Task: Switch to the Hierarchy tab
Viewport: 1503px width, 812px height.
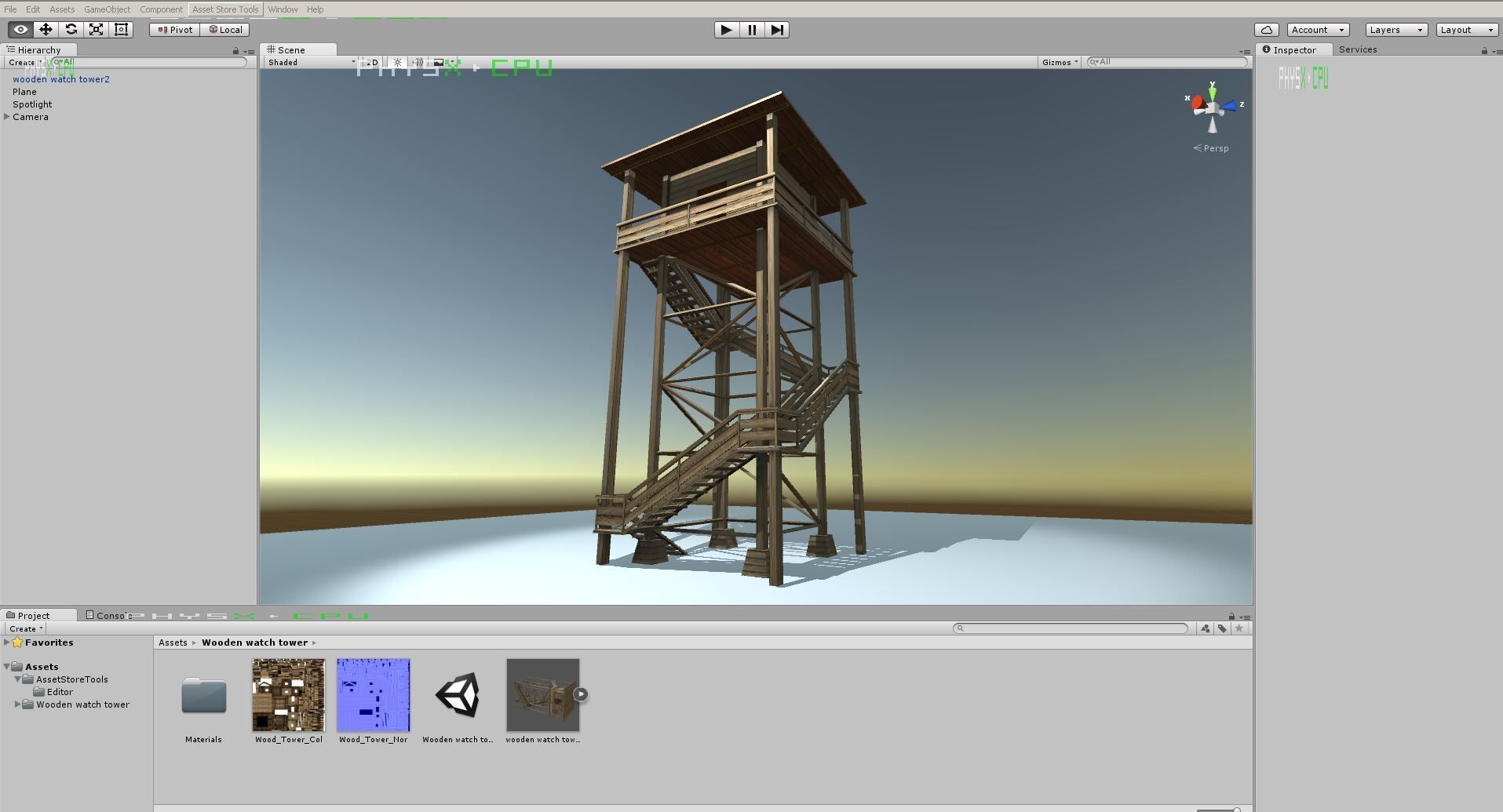Action: pyautogui.click(x=38, y=49)
